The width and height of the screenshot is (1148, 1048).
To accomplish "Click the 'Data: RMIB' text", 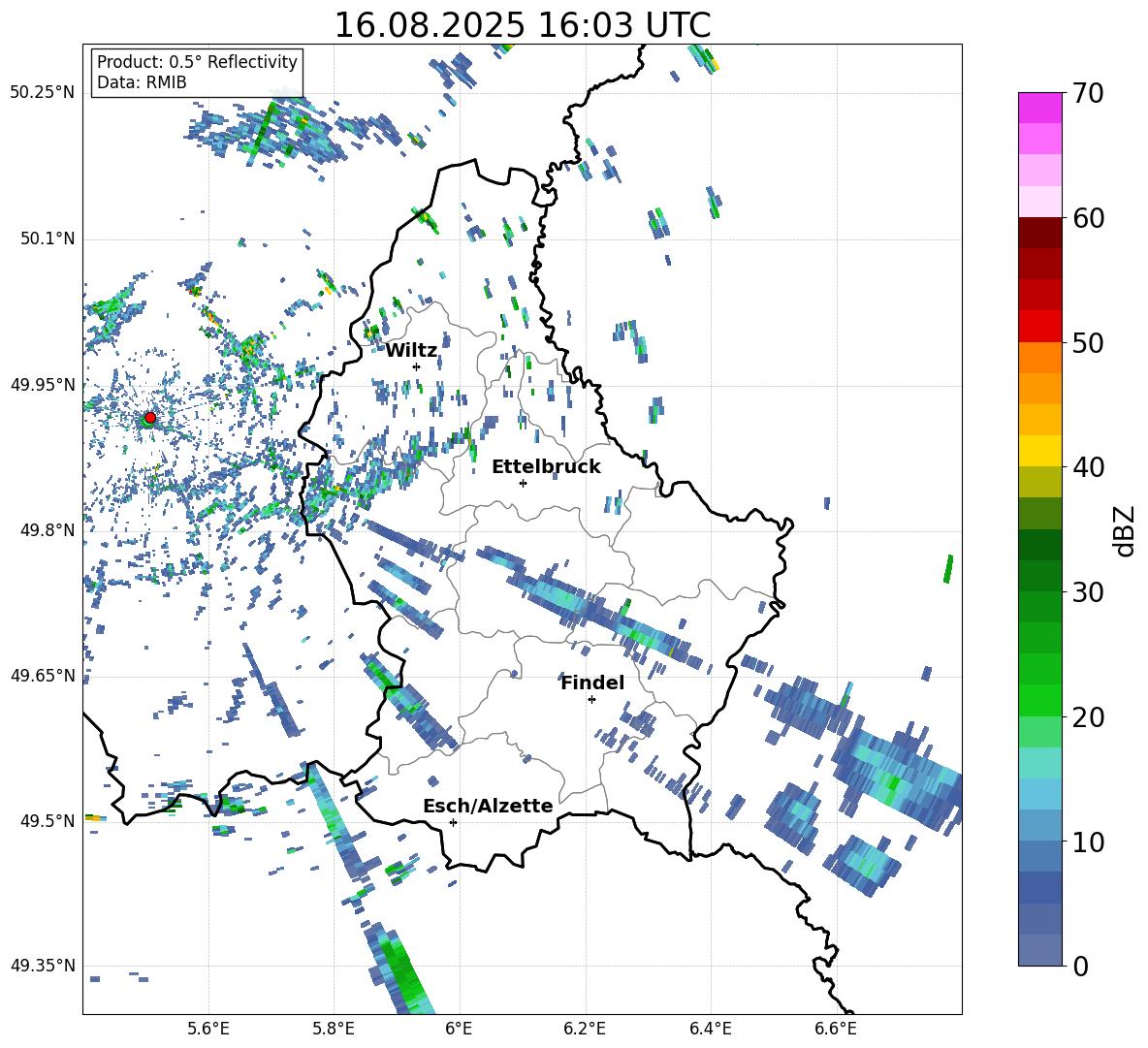I will click(142, 82).
